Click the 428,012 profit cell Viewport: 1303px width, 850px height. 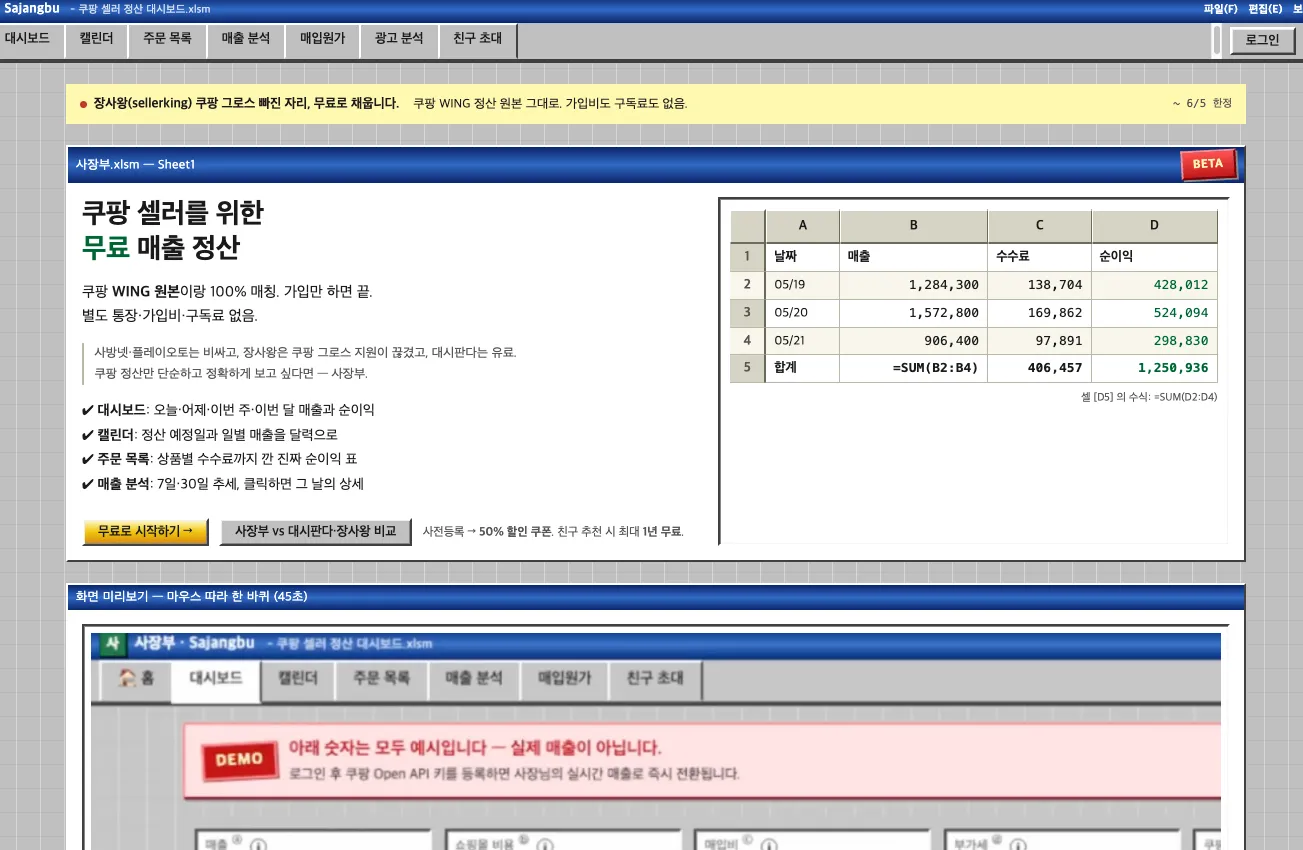click(1154, 284)
